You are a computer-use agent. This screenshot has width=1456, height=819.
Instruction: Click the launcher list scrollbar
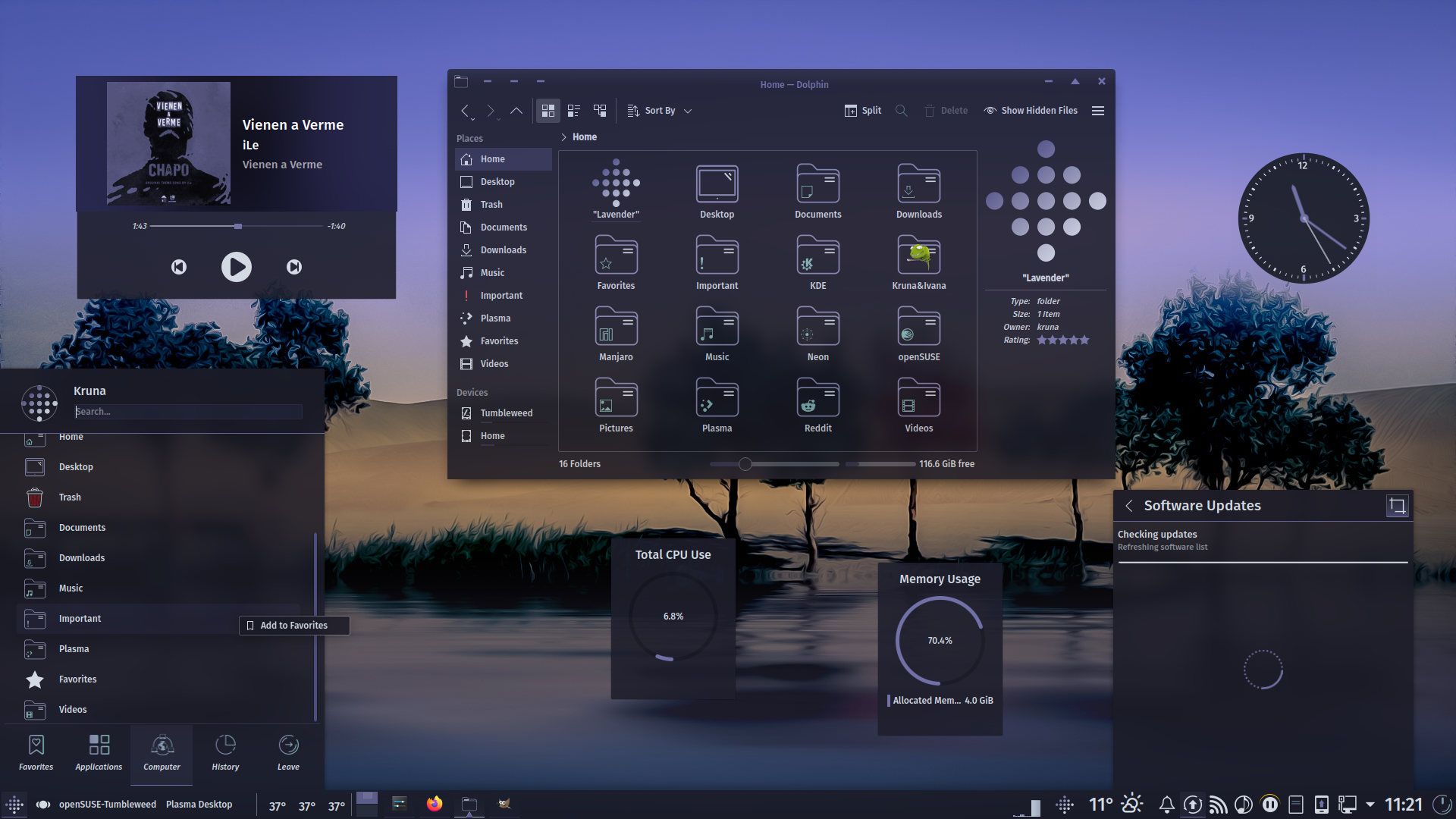tap(315, 626)
